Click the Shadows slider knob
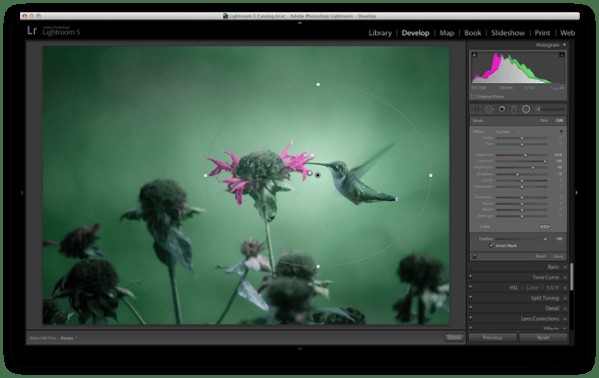This screenshot has width=599, height=378. (517, 174)
